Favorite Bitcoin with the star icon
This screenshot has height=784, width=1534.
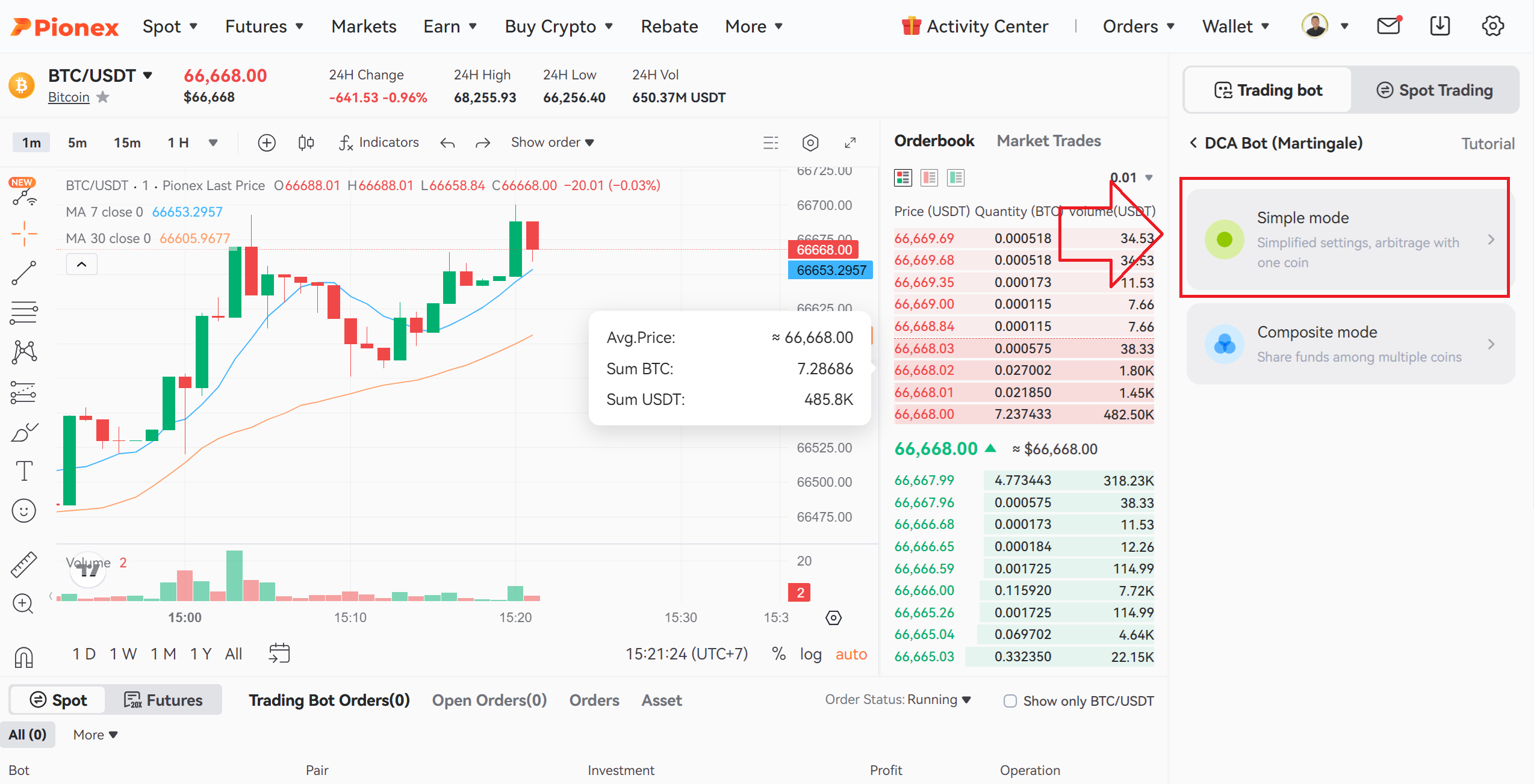pos(103,97)
